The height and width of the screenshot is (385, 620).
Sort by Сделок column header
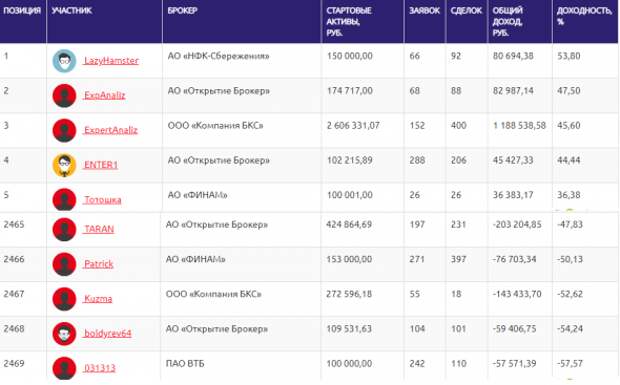coord(466,11)
